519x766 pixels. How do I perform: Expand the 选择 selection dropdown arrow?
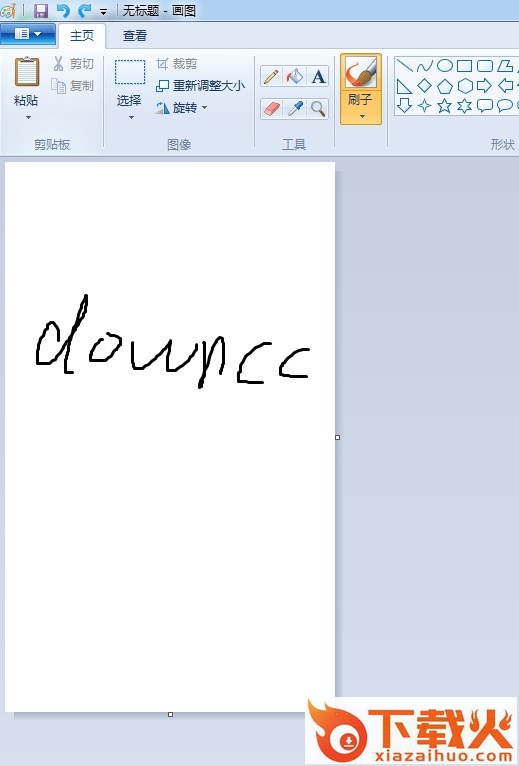[130, 117]
